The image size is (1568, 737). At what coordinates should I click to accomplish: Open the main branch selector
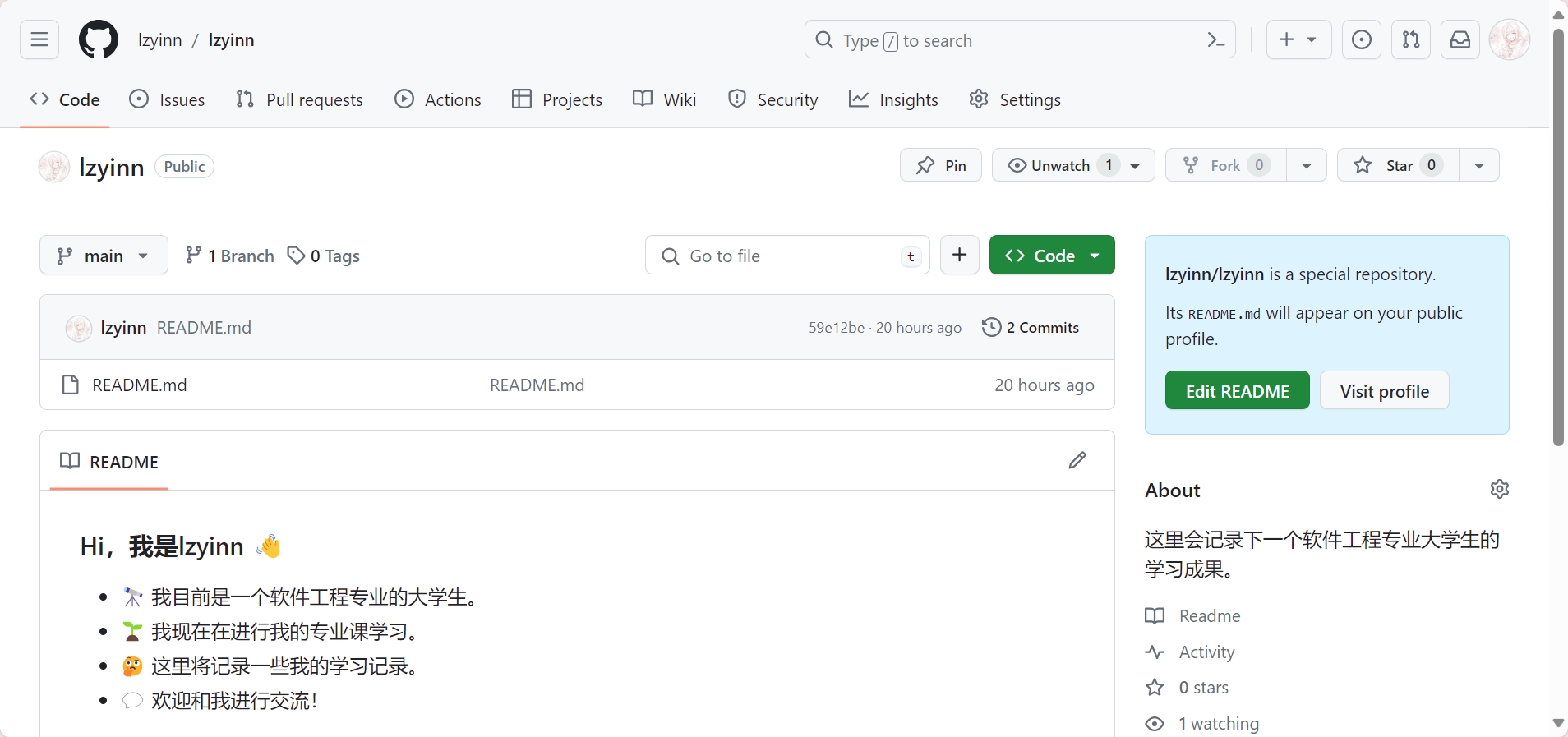pos(104,256)
